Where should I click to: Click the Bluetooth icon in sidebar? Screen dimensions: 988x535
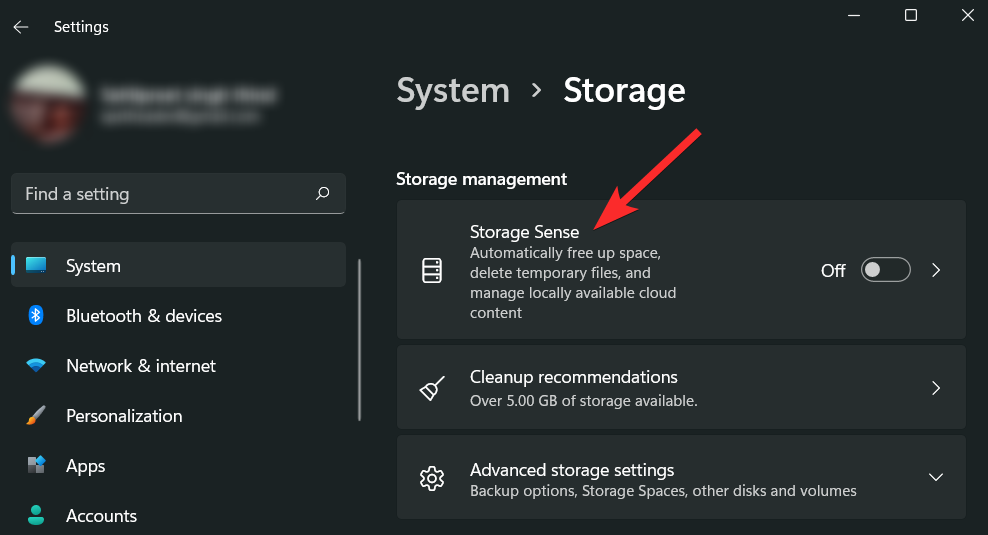36,316
